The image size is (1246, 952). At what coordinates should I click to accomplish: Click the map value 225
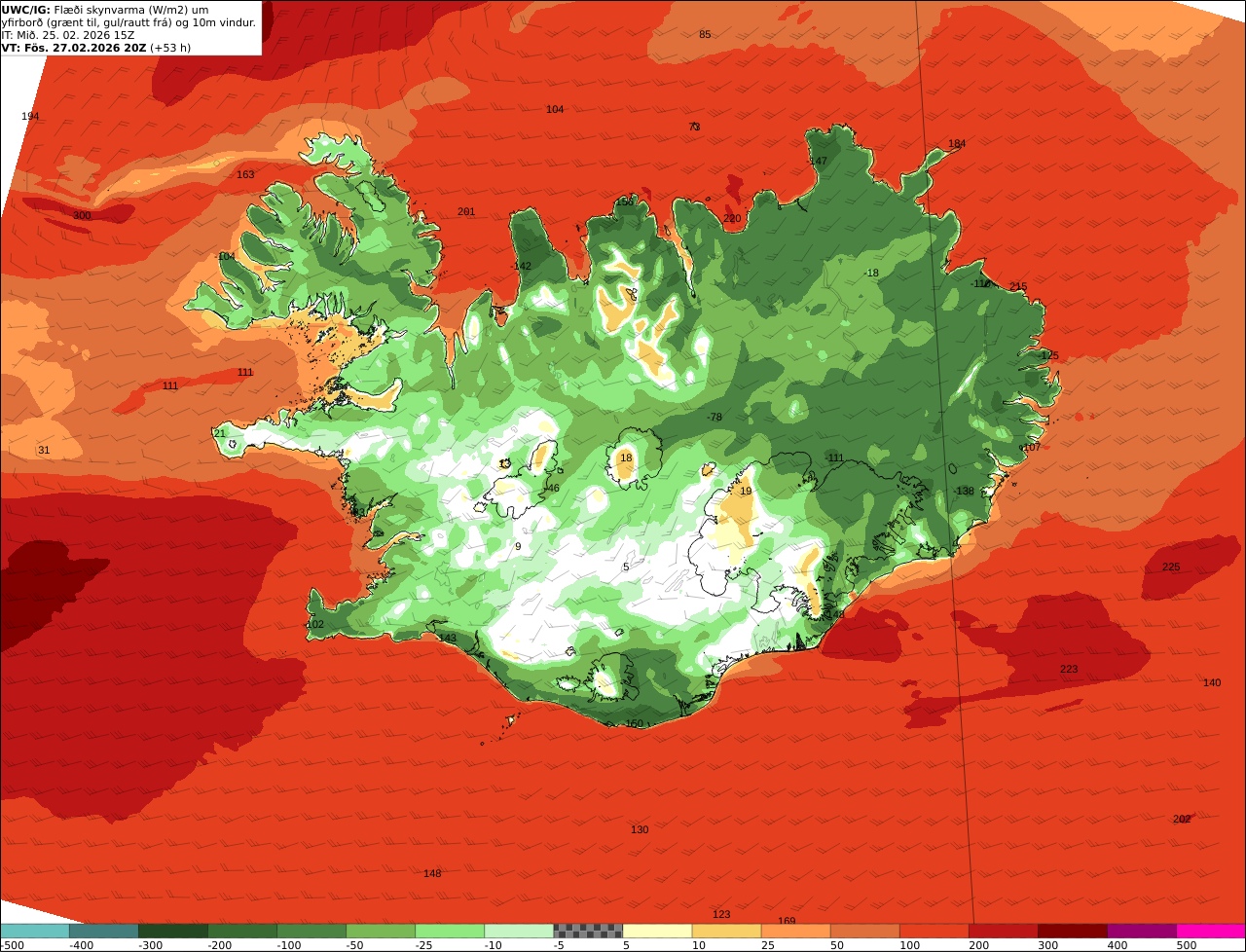[x=1171, y=567]
